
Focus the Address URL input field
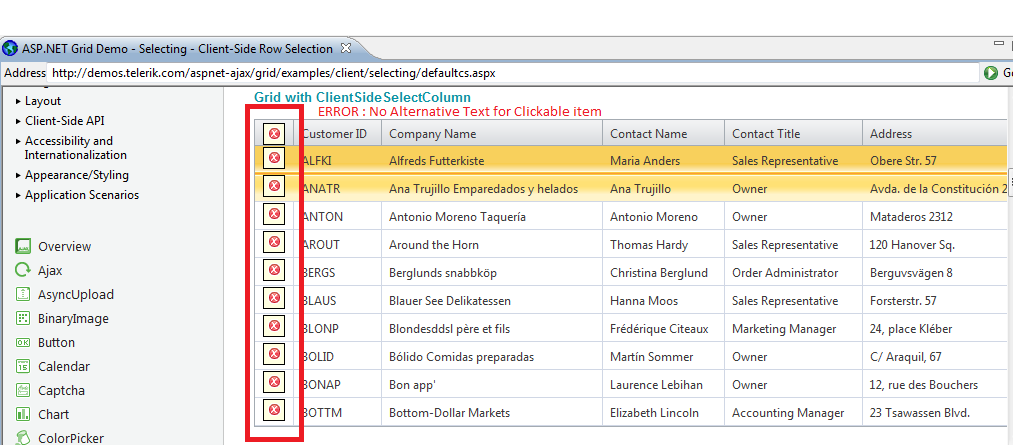coord(510,73)
